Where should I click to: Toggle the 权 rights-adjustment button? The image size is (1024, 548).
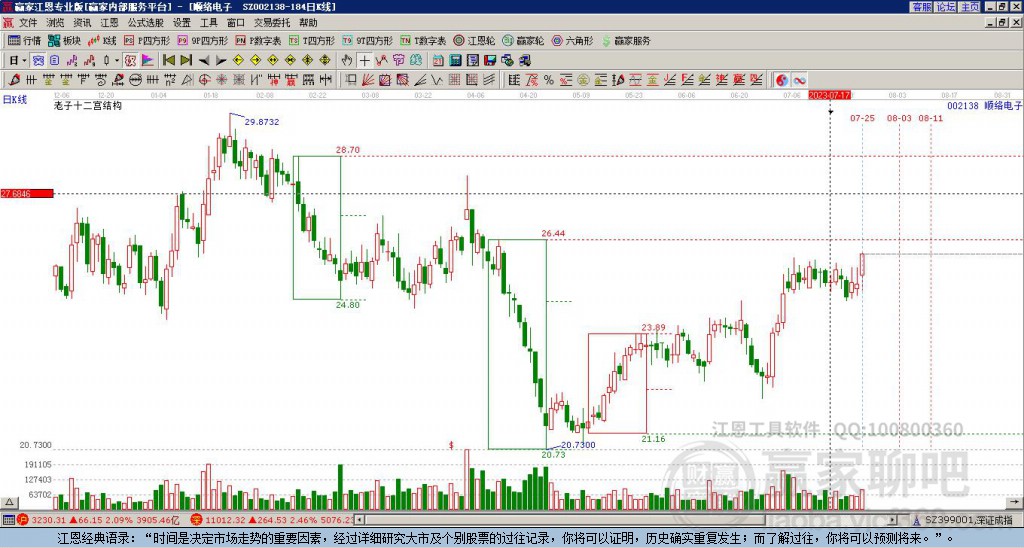[130, 60]
